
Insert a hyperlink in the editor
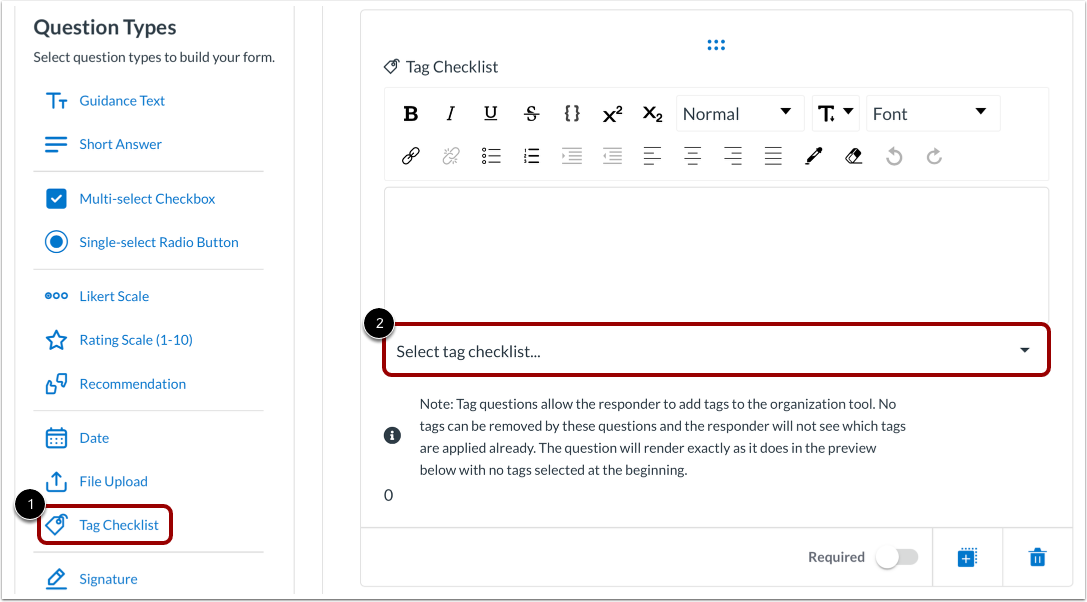click(x=410, y=156)
